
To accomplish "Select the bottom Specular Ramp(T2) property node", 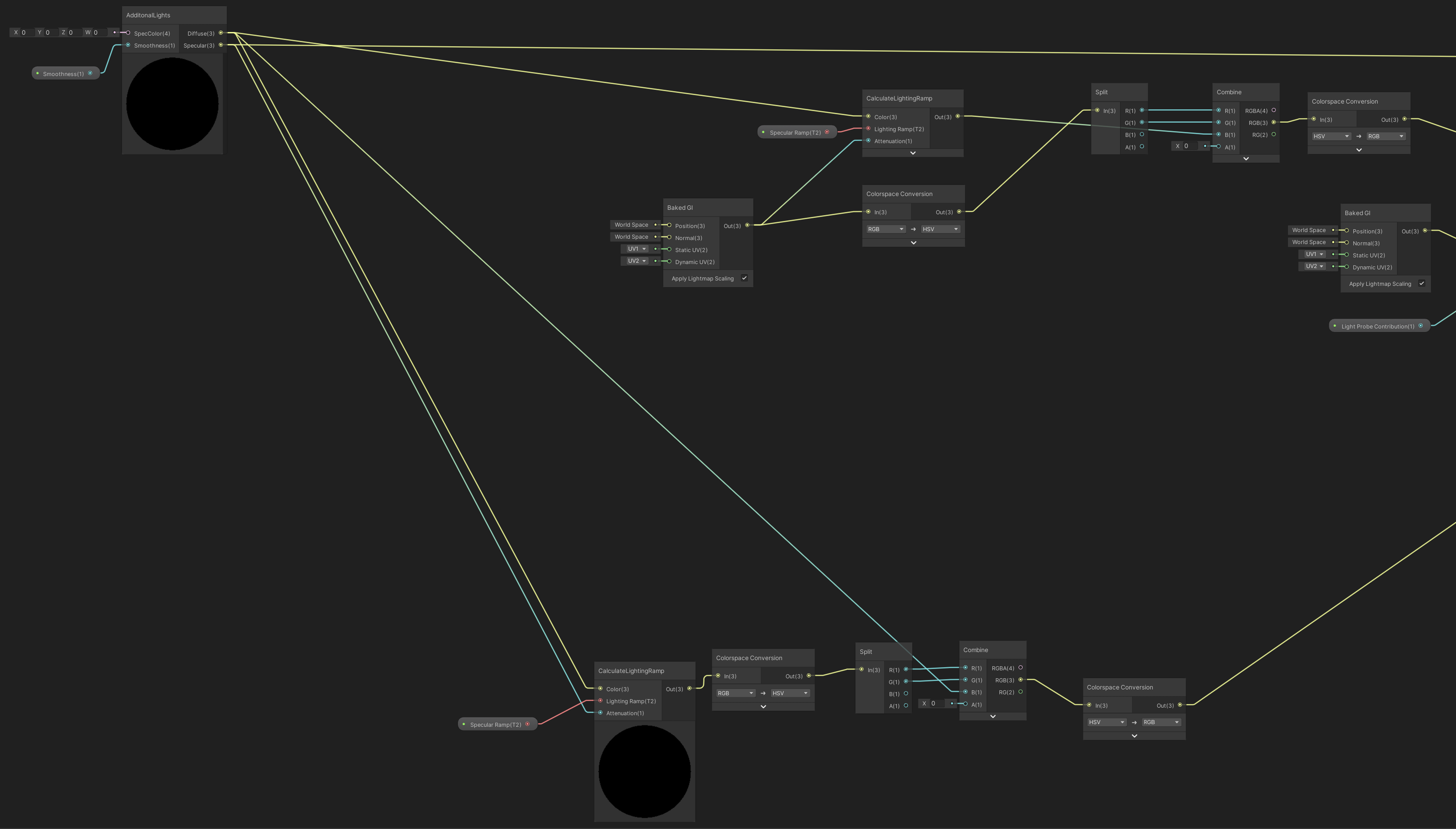I will point(495,724).
